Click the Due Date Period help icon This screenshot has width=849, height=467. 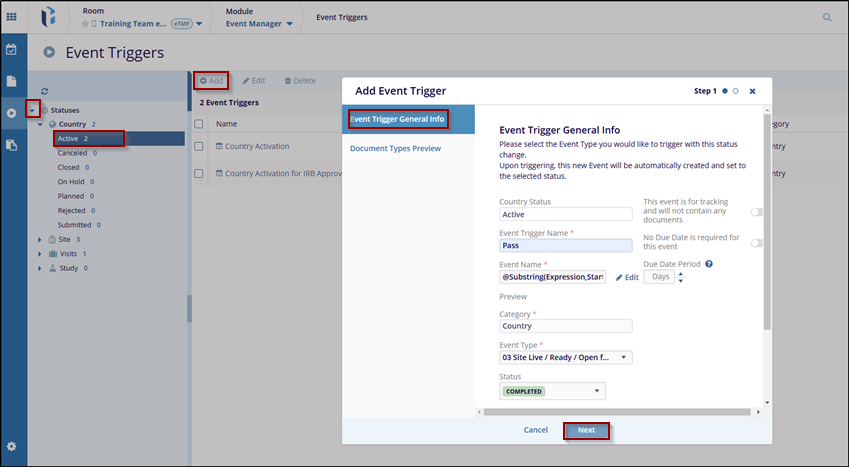[709, 264]
